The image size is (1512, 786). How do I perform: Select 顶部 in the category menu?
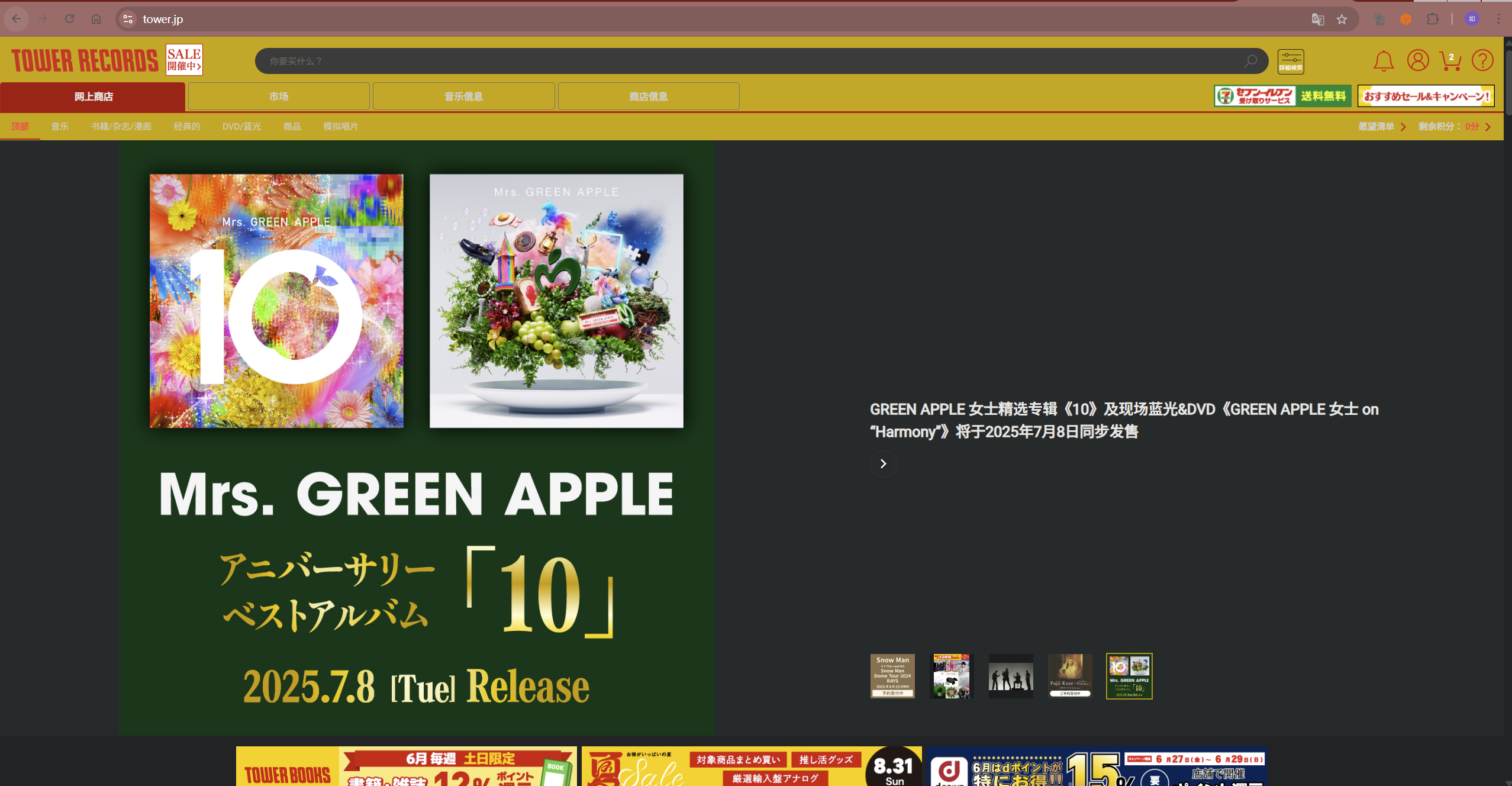coord(20,127)
